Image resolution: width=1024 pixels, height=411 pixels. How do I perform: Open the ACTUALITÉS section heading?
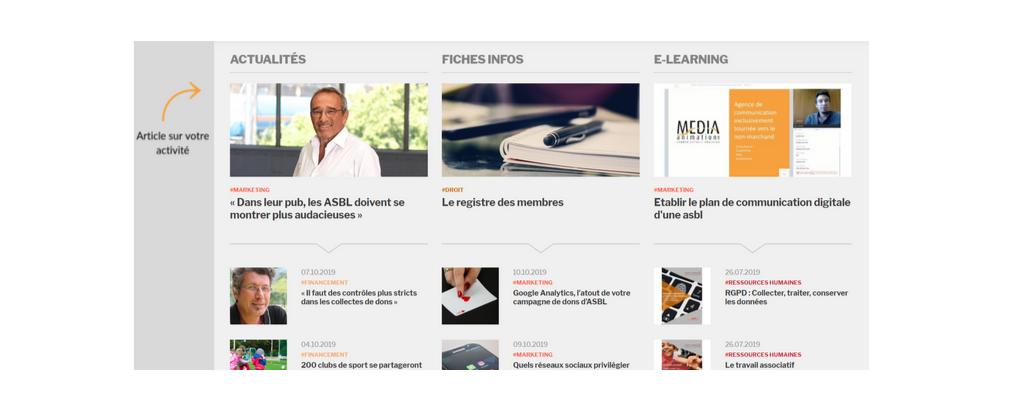coord(268,59)
